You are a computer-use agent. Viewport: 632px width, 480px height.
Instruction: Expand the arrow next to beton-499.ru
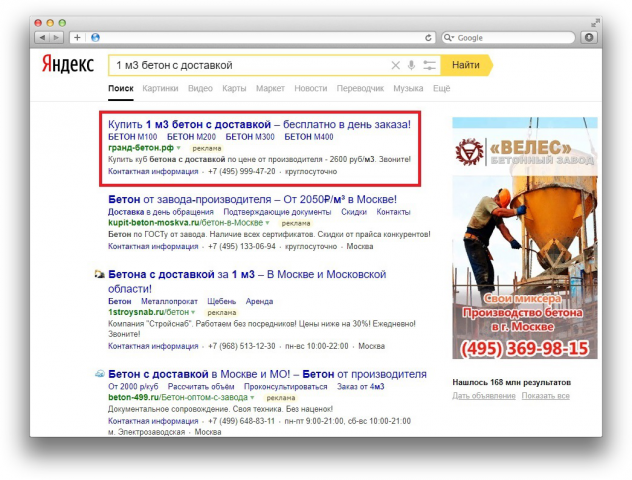[252, 397]
